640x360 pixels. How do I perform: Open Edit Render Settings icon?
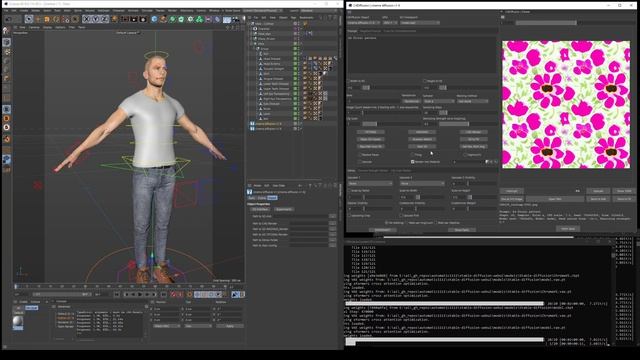coord(143,19)
